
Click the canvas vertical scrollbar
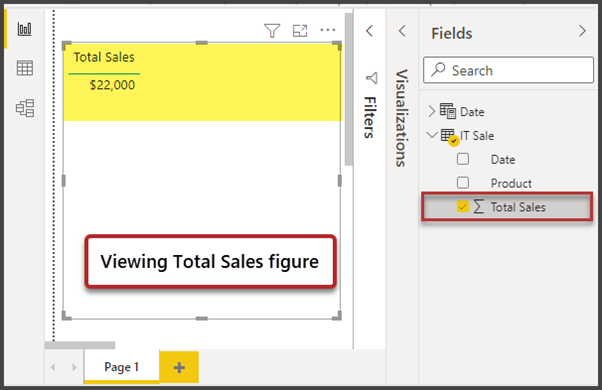tap(349, 89)
